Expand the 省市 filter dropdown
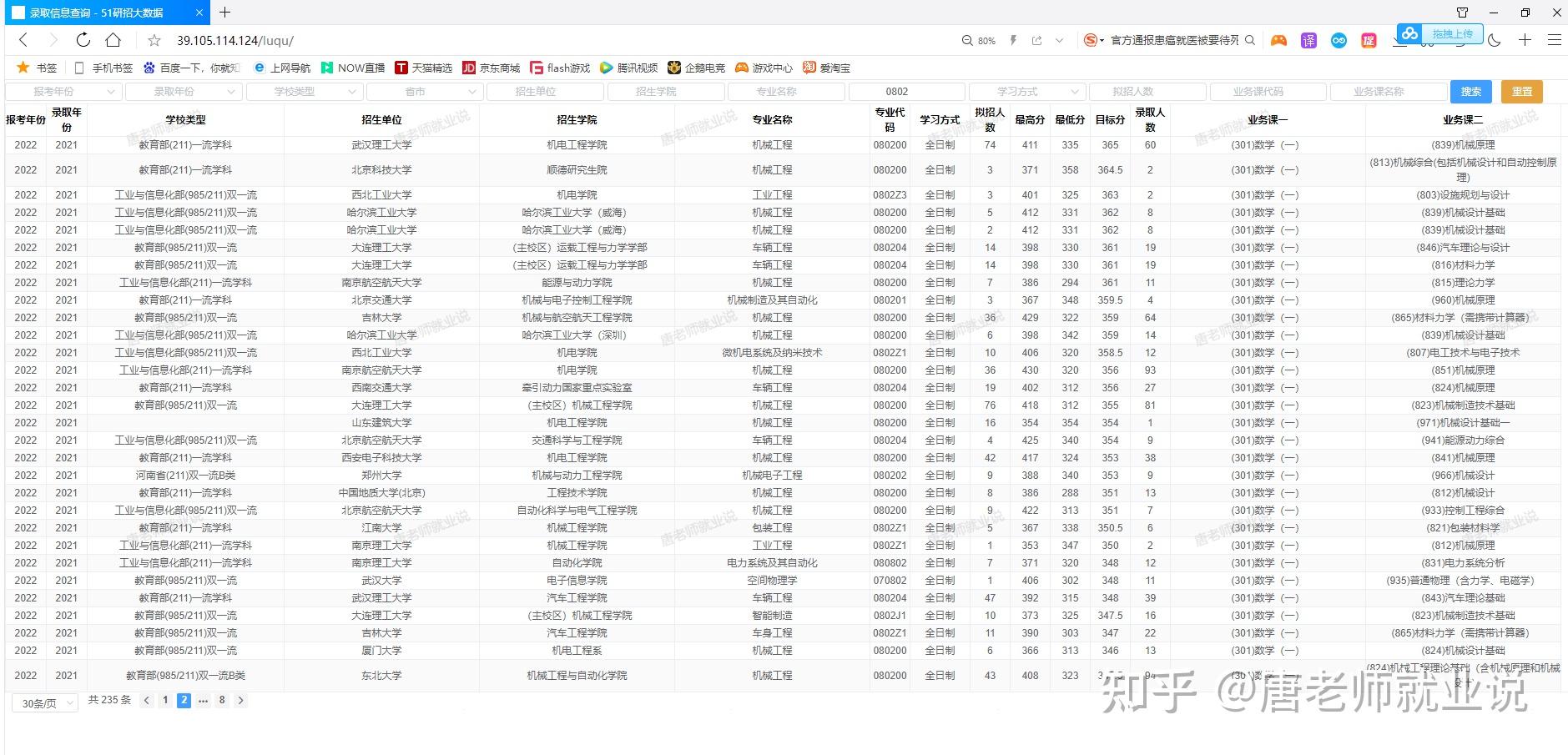This screenshot has height=755, width=1568. (x=425, y=92)
